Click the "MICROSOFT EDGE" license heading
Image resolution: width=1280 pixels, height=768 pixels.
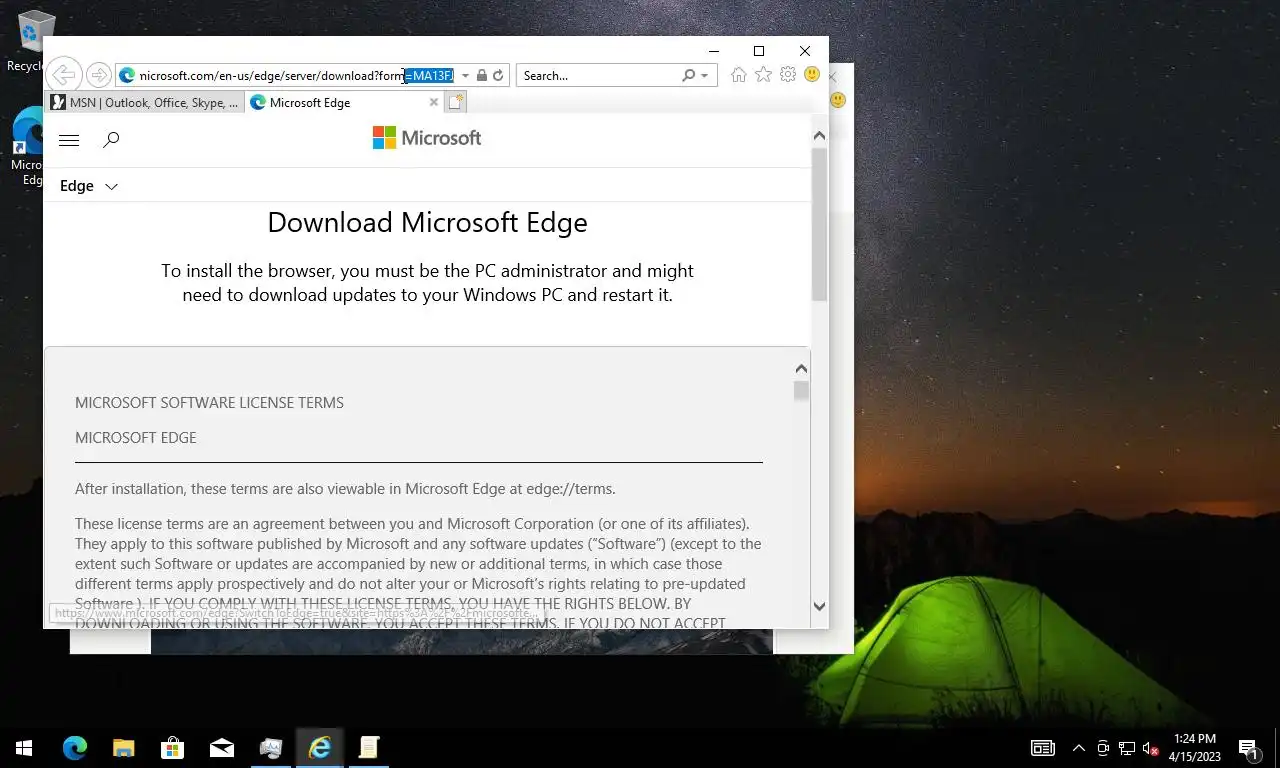136,438
